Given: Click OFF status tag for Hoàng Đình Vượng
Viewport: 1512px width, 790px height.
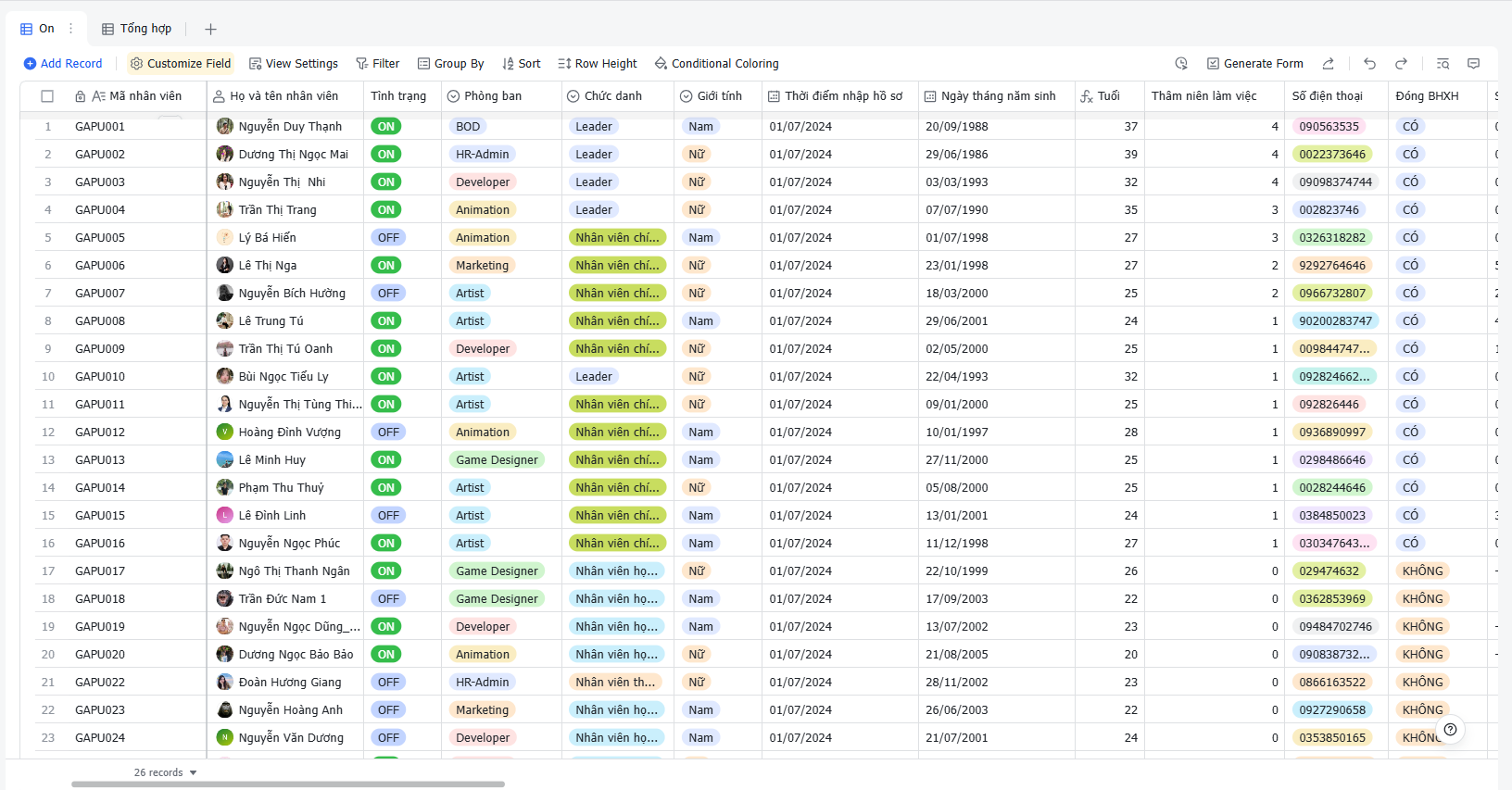Looking at the screenshot, I should (388, 432).
